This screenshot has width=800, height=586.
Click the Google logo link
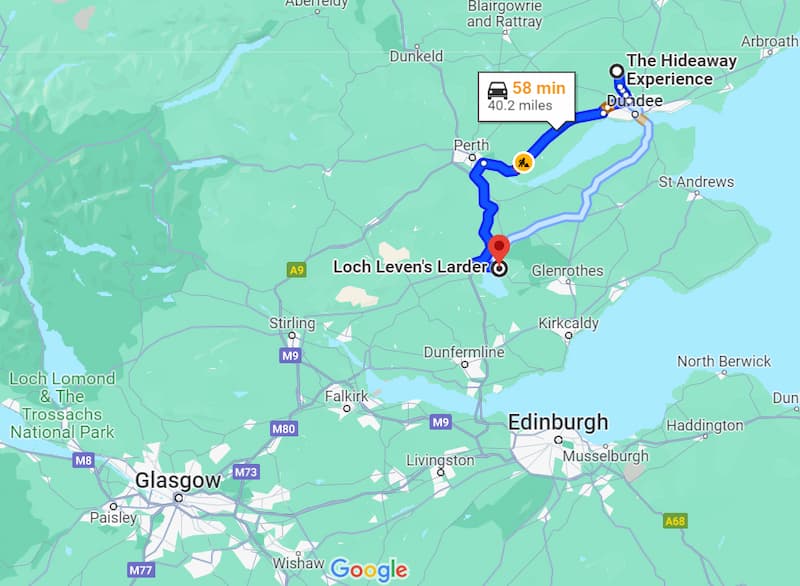[369, 570]
